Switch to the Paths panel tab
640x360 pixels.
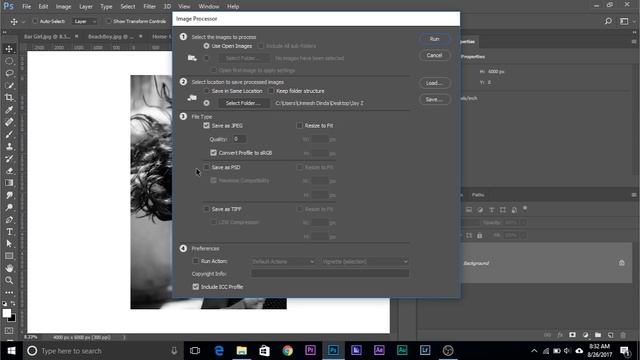tap(478, 195)
